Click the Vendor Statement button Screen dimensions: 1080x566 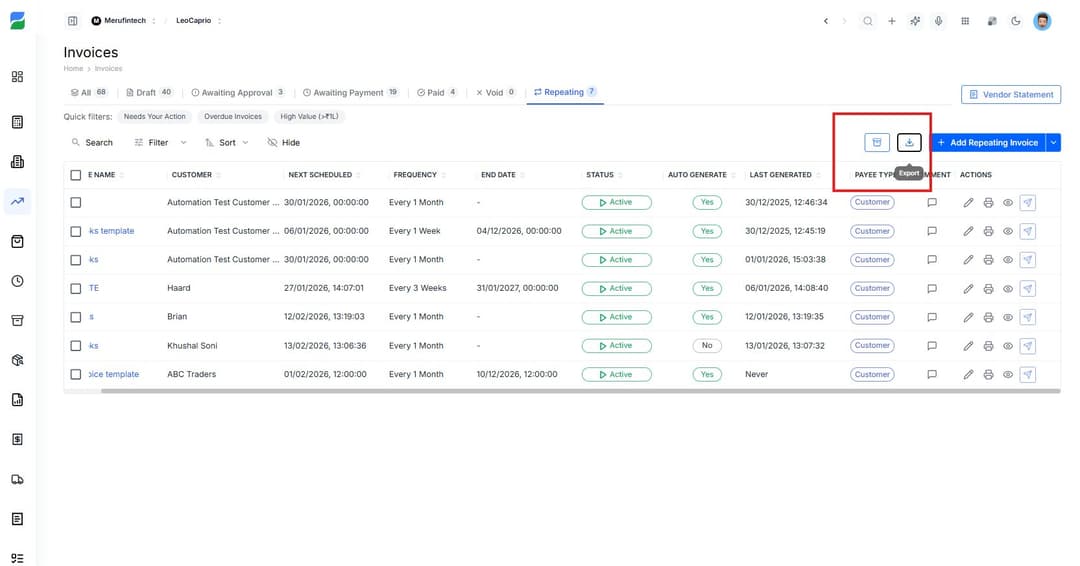(x=1010, y=95)
